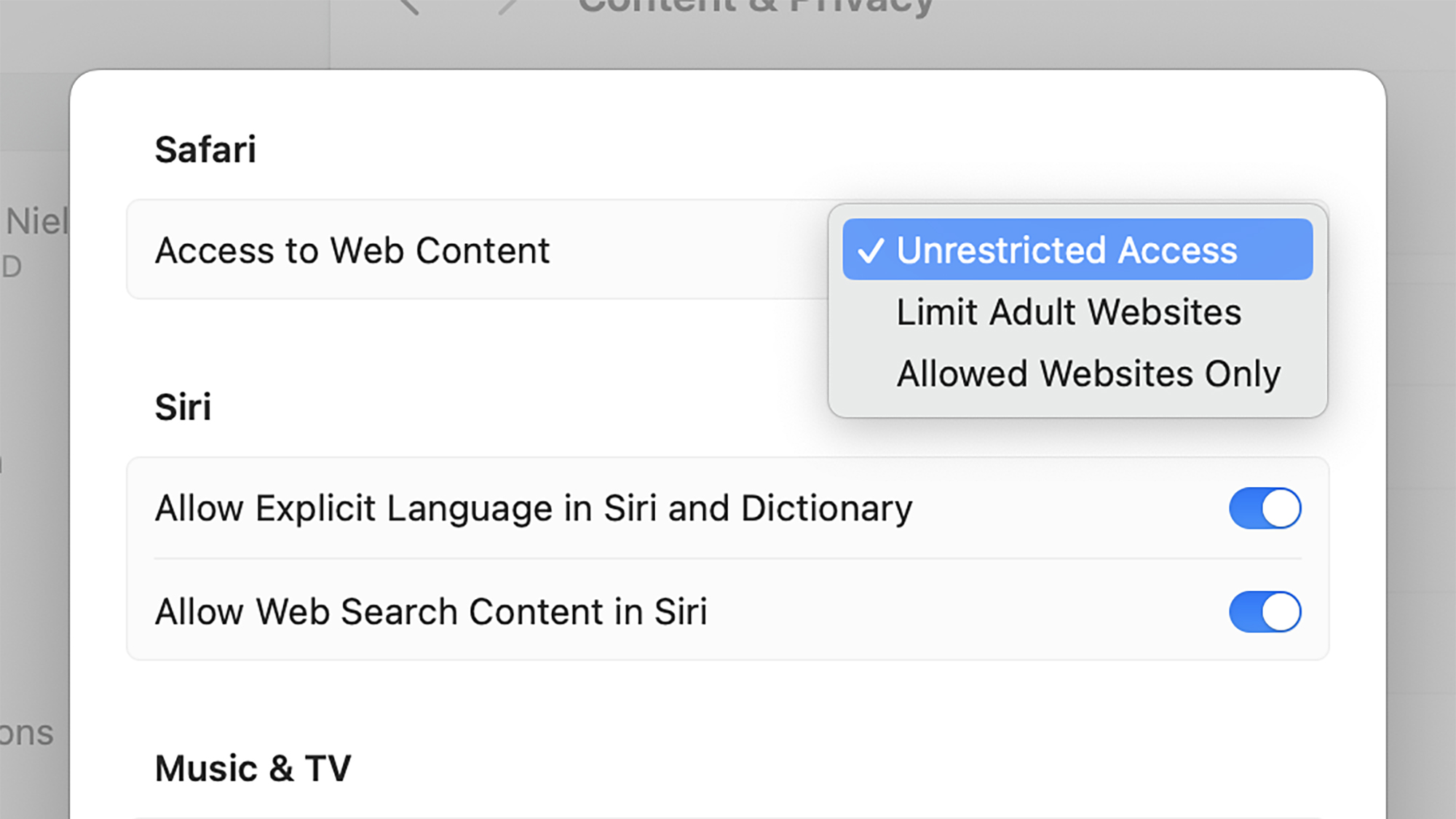The height and width of the screenshot is (819, 1456).
Task: Go back using the left chevron
Action: point(410,7)
